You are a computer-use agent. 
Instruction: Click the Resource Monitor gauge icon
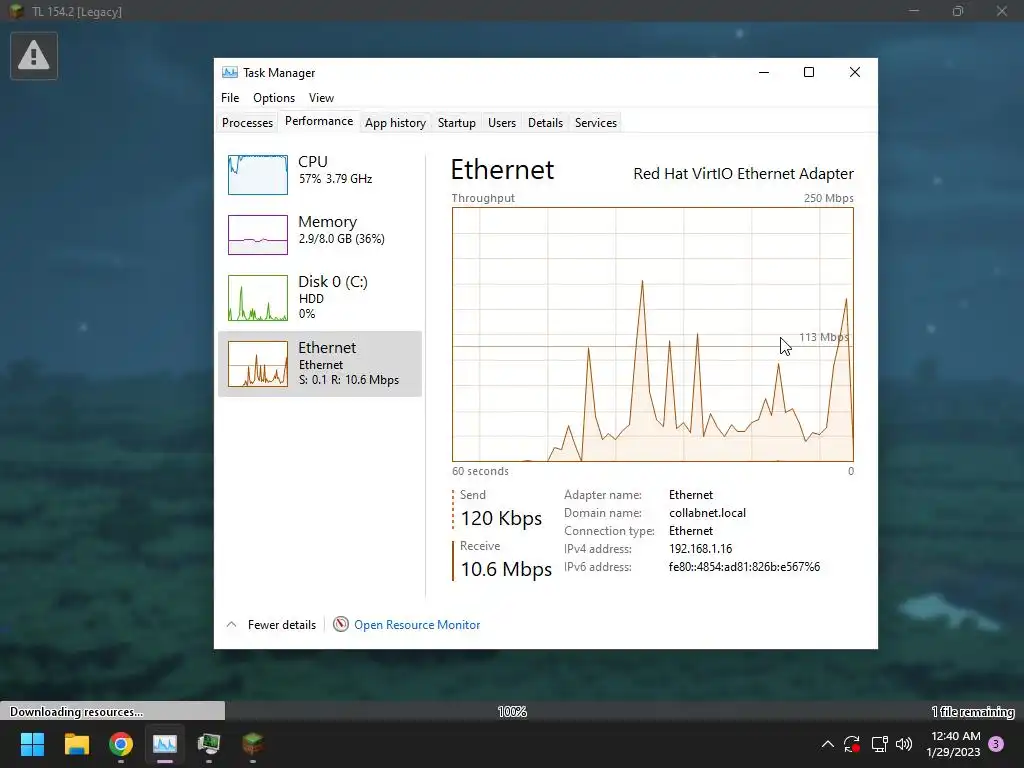(x=341, y=624)
